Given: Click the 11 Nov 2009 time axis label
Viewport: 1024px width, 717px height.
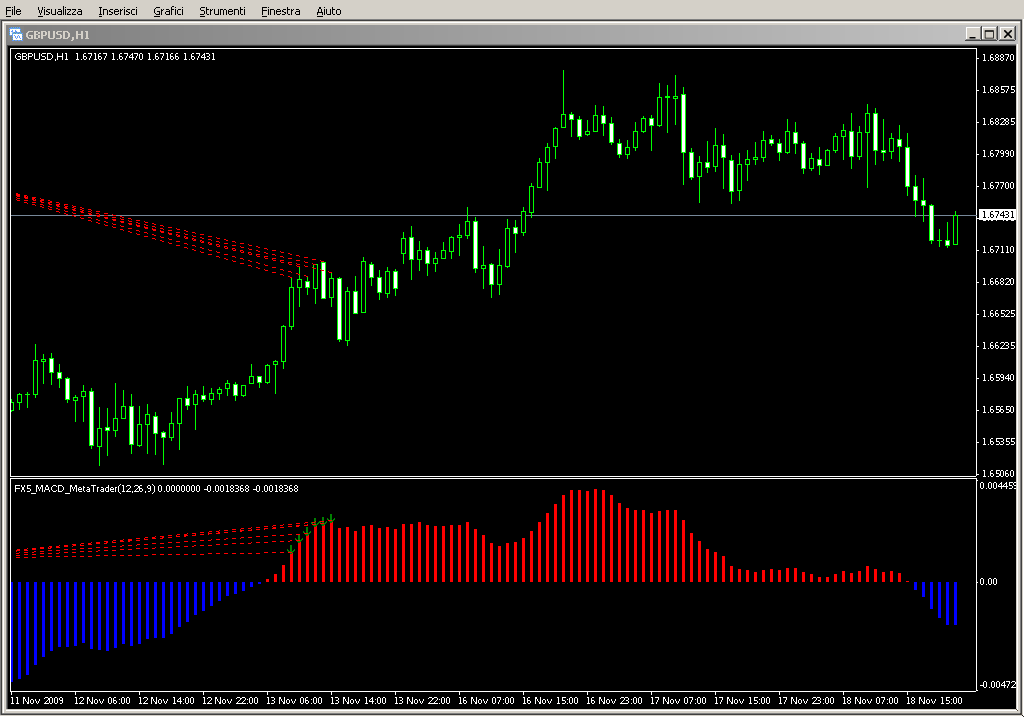Looking at the screenshot, I should (37, 701).
